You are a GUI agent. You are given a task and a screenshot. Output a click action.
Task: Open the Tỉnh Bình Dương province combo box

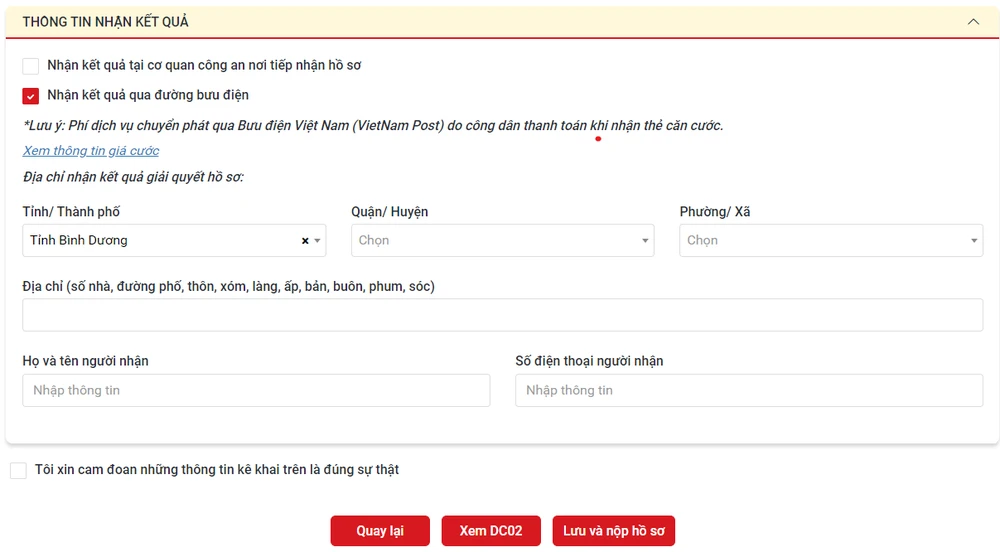click(160, 241)
